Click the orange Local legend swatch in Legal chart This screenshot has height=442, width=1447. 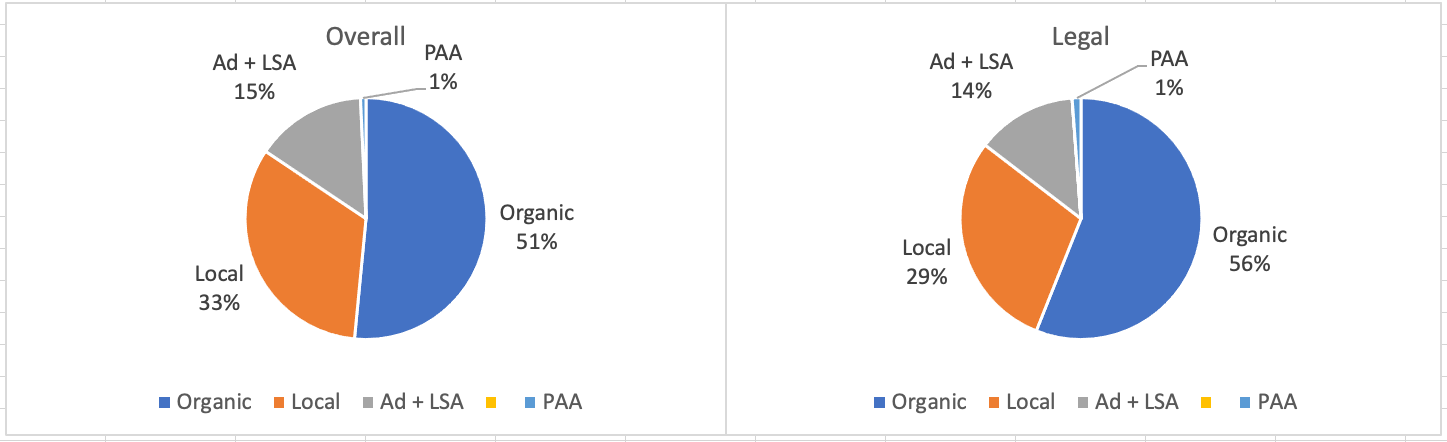[994, 403]
